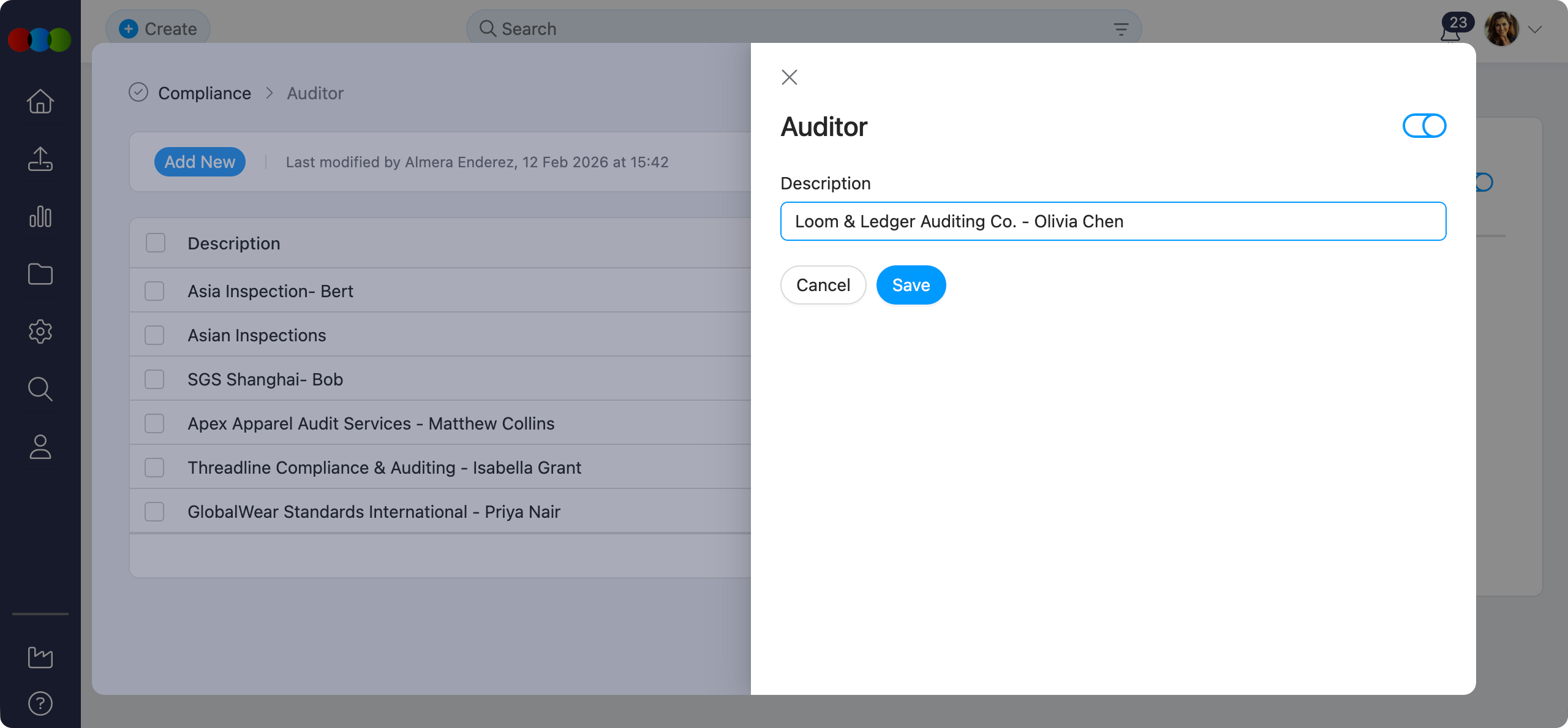Navigate to Compliance breadcrumb link
The height and width of the screenshot is (728, 1568).
[x=205, y=93]
